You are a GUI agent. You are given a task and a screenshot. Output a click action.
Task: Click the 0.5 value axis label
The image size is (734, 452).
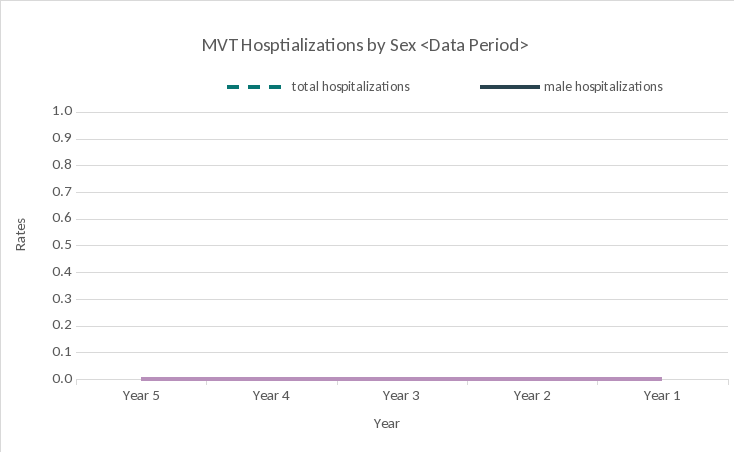63,245
